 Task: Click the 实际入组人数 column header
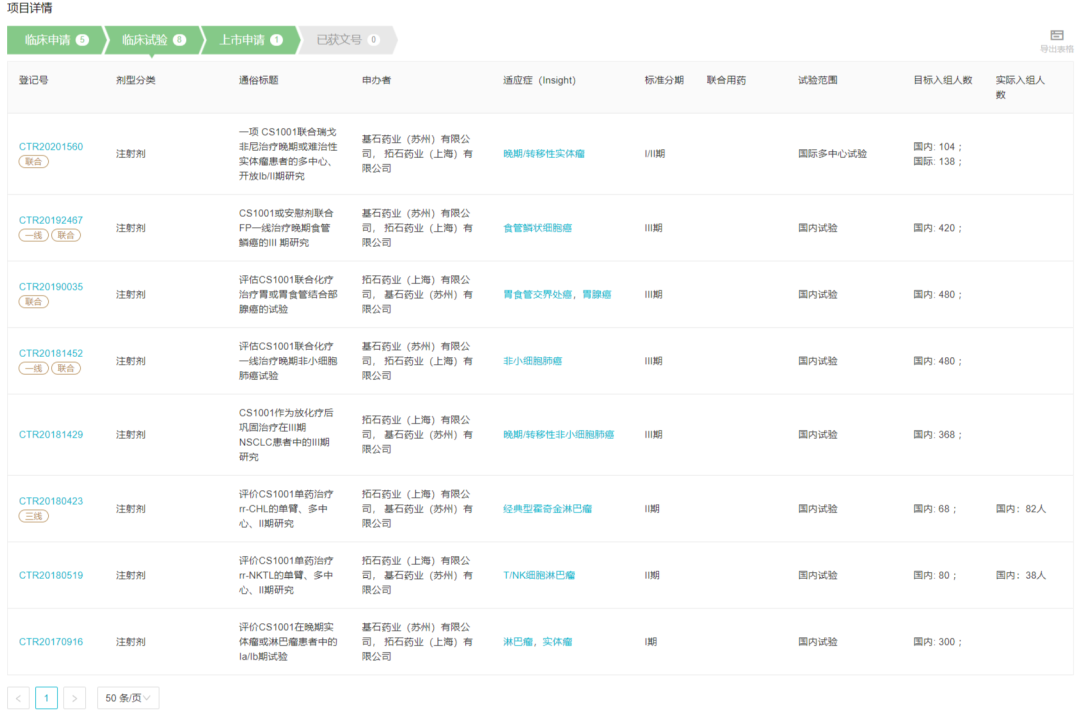(1020, 87)
